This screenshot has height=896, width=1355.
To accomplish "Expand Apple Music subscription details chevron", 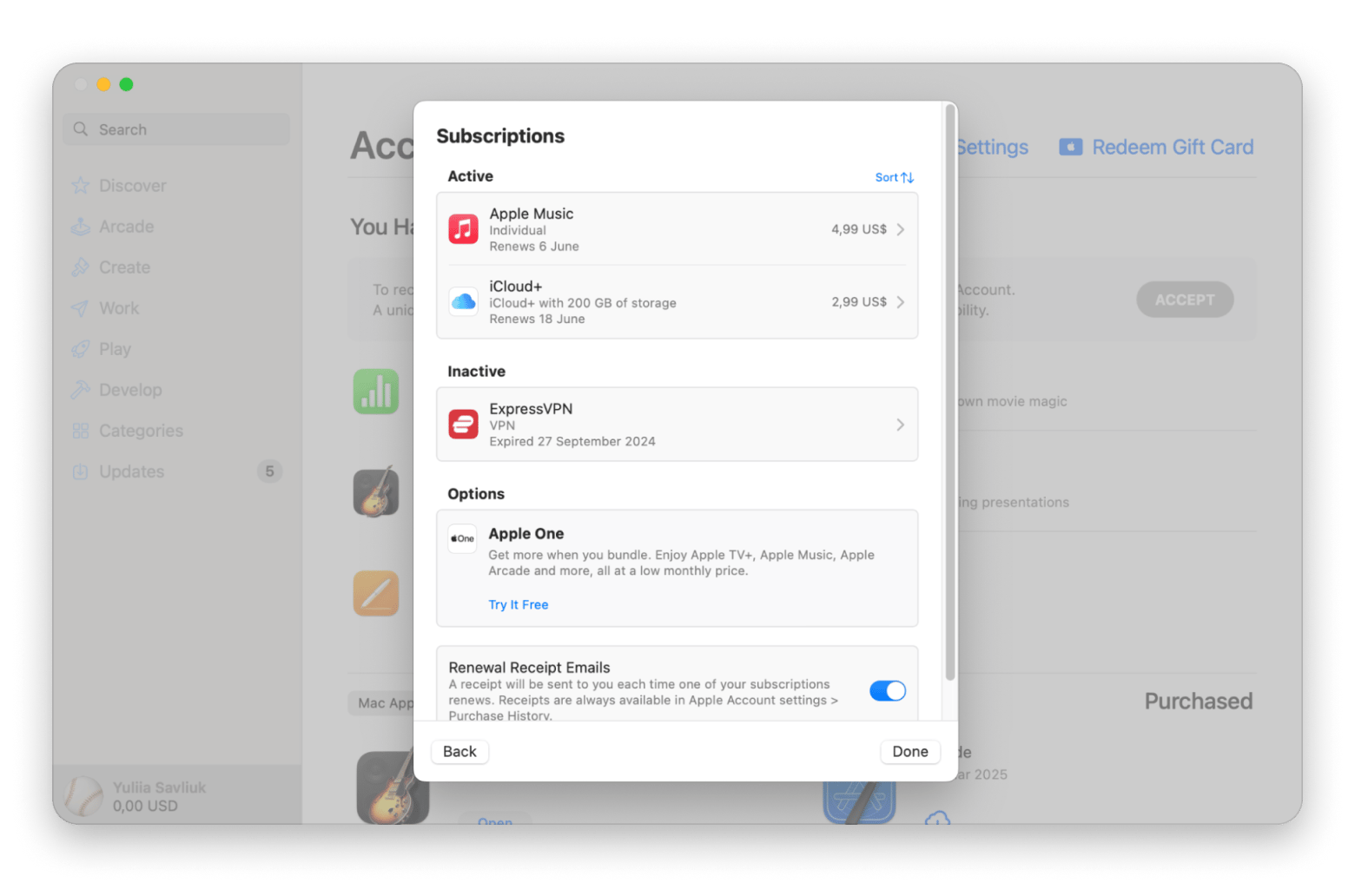I will (900, 229).
